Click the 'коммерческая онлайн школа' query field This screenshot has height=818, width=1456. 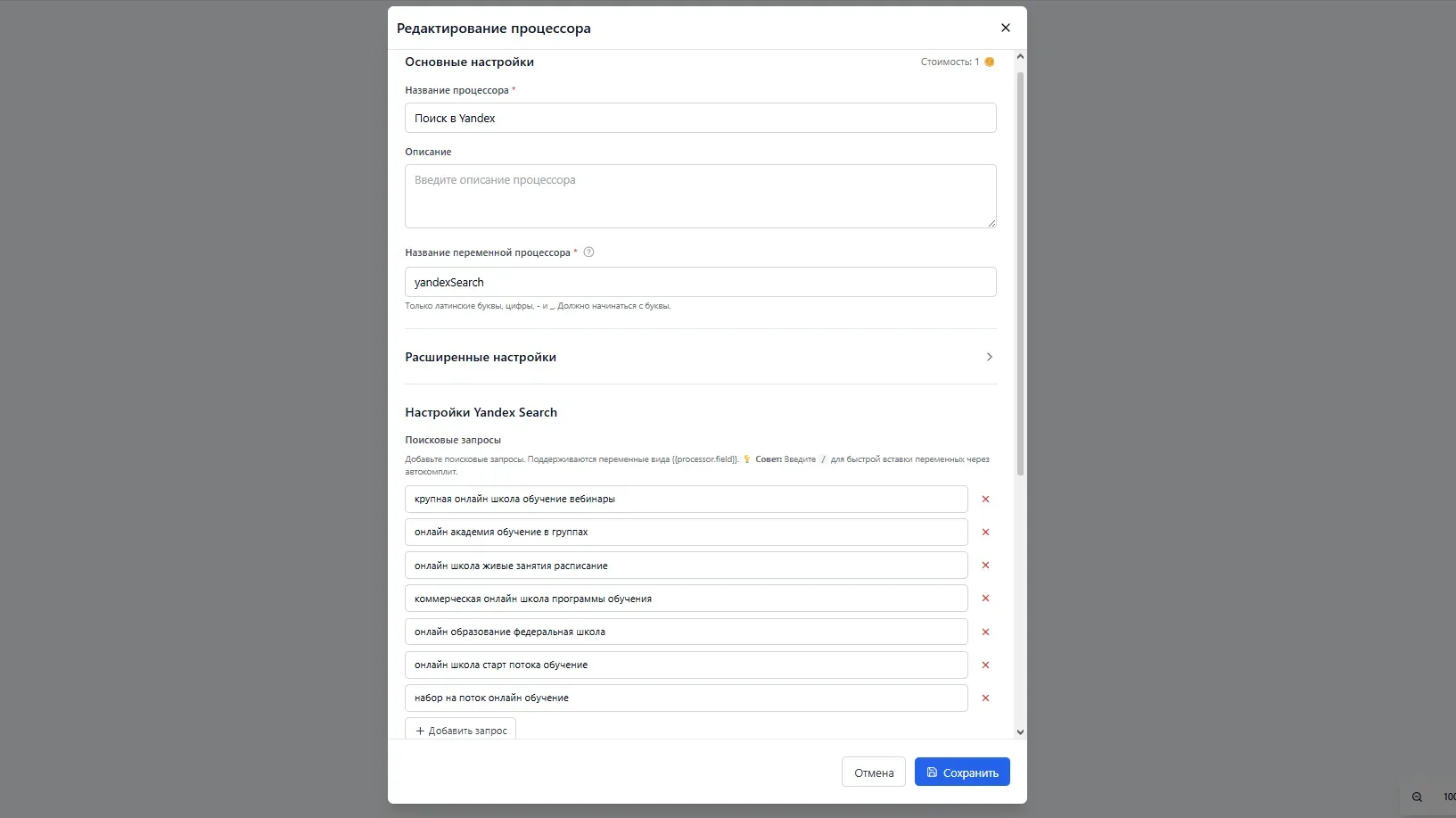686,599
